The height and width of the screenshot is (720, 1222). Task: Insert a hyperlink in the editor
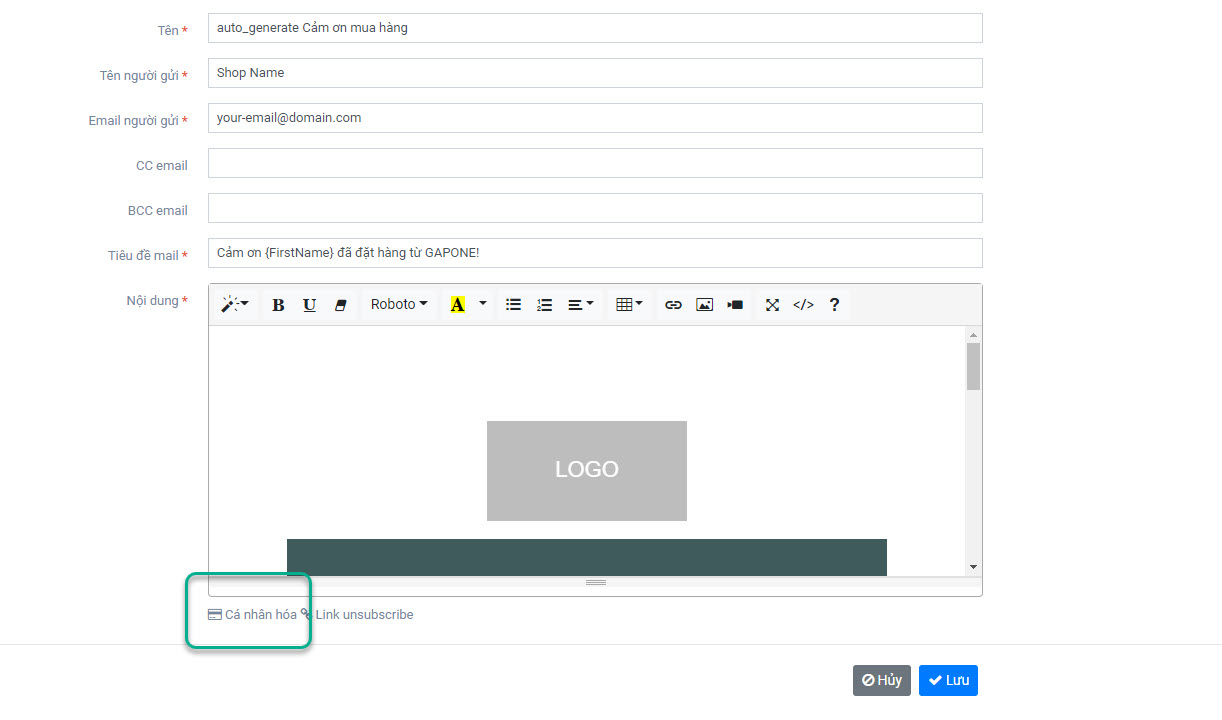tap(673, 305)
